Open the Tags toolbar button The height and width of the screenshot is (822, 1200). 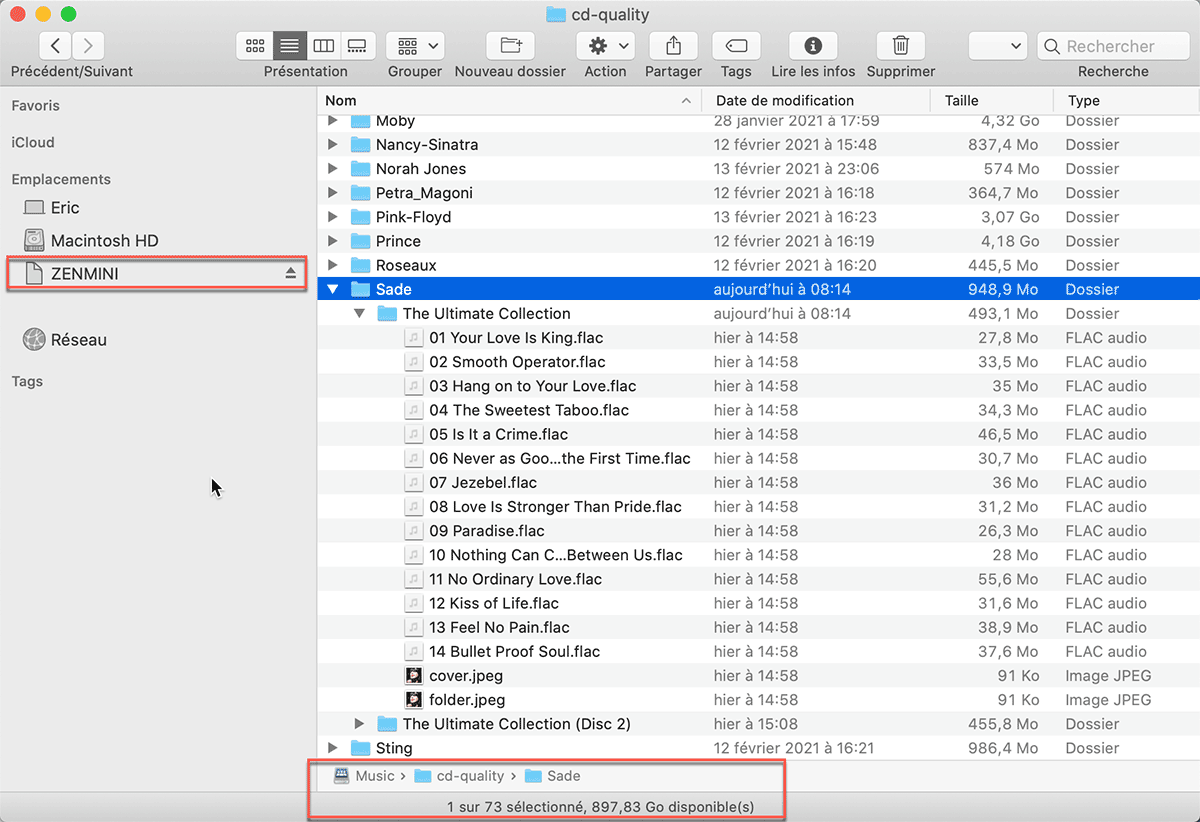click(x=736, y=45)
